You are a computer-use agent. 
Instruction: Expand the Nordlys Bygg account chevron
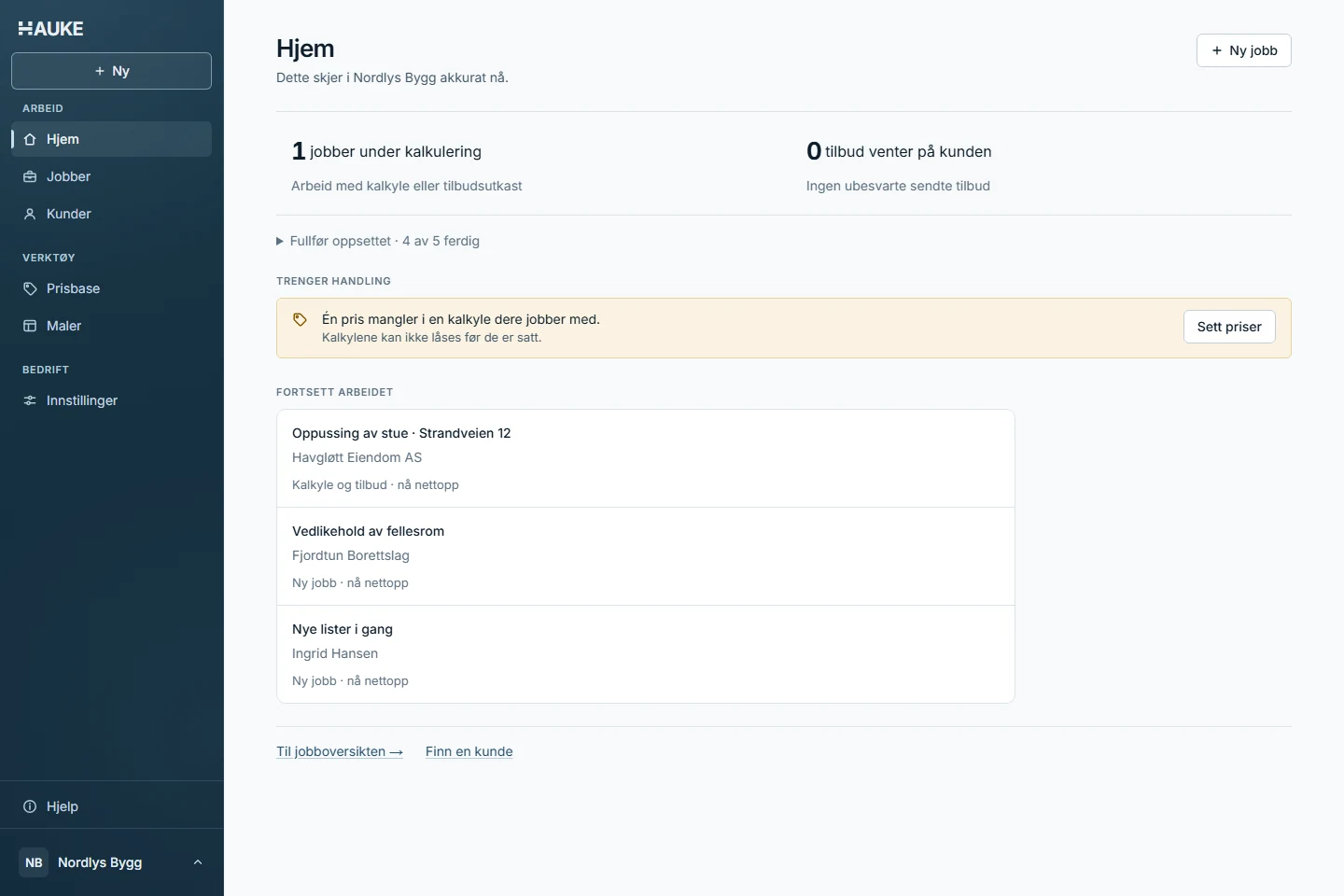pyautogui.click(x=198, y=862)
